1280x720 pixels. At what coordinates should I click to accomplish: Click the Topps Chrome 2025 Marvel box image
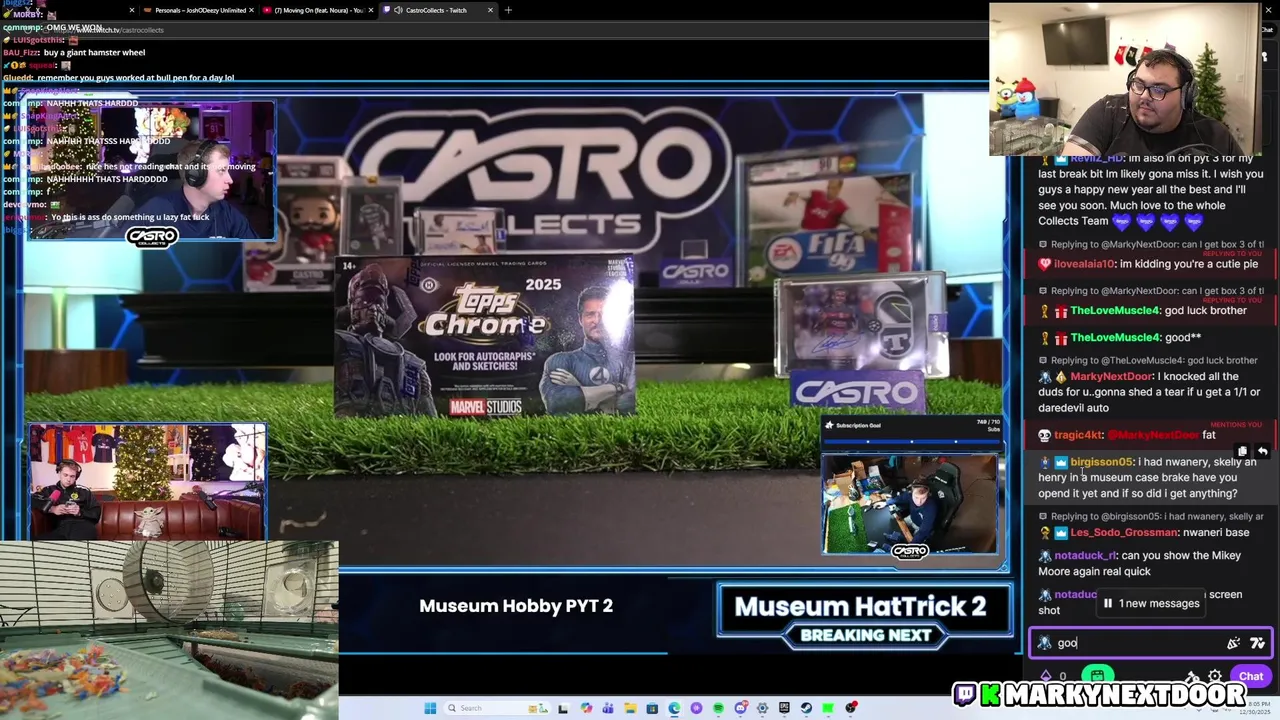pyautogui.click(x=484, y=335)
